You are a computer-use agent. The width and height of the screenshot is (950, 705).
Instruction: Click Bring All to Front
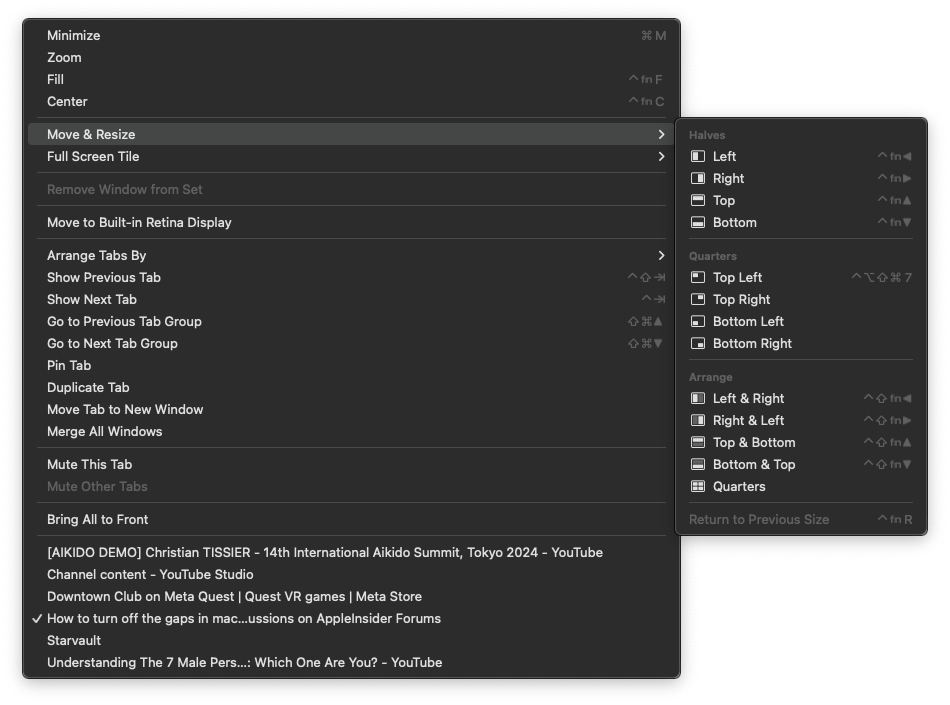click(97, 519)
